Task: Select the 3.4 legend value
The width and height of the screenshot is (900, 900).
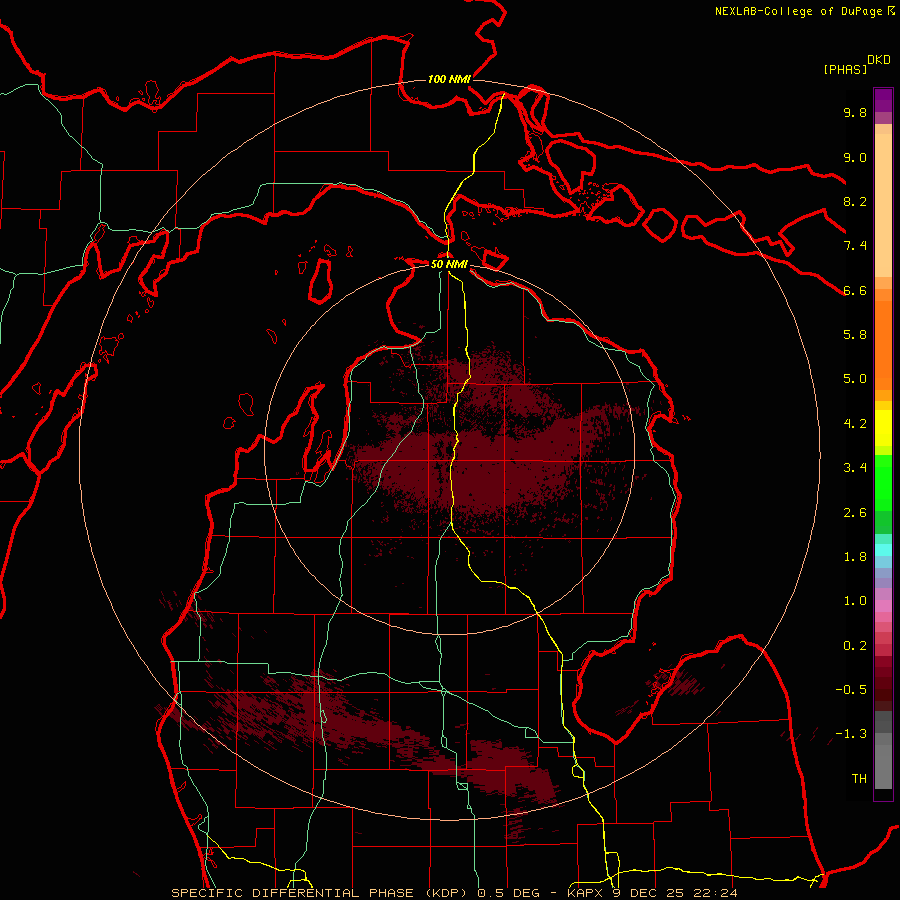Action: 855,468
